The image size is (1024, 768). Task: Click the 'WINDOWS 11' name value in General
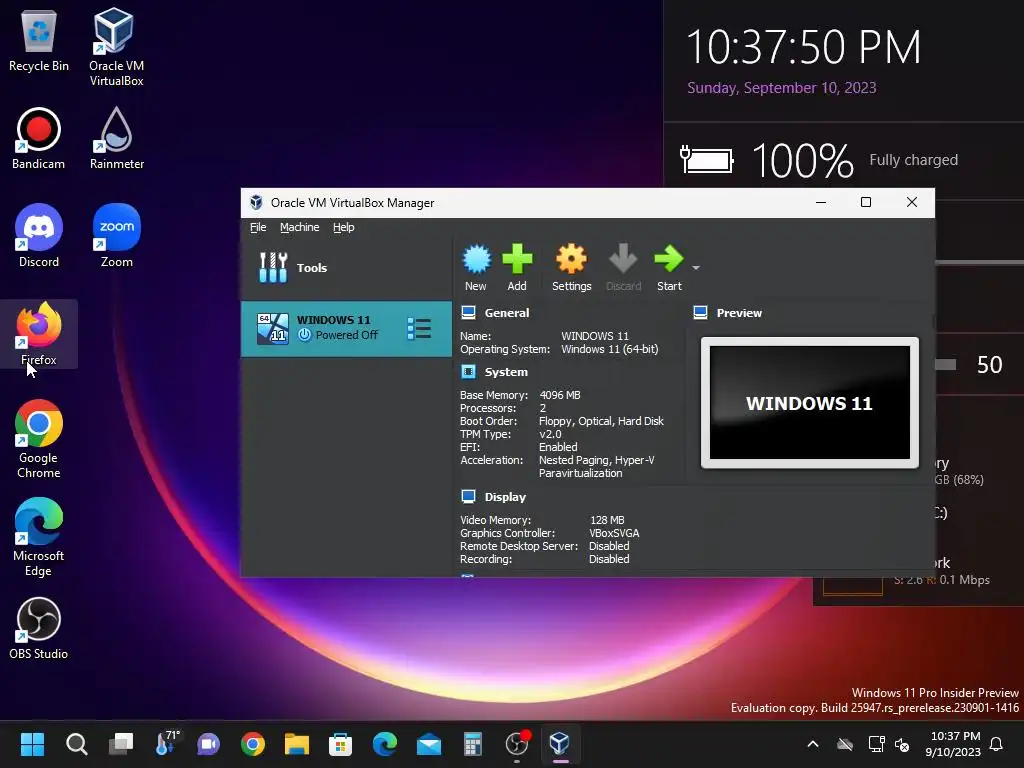click(x=594, y=336)
